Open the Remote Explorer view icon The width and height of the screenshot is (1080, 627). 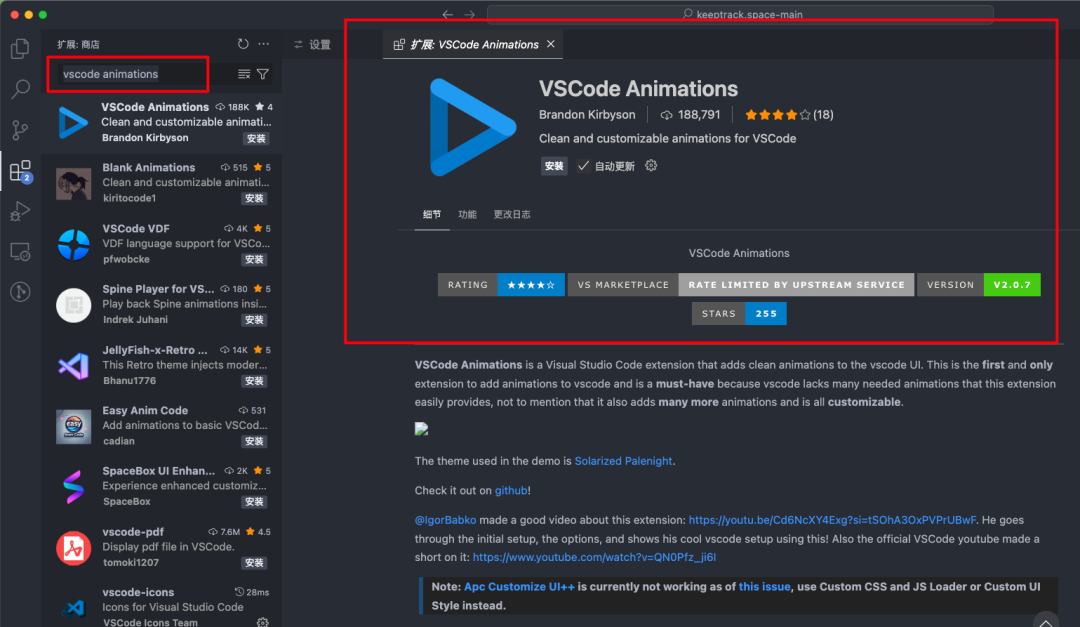pyautogui.click(x=20, y=251)
